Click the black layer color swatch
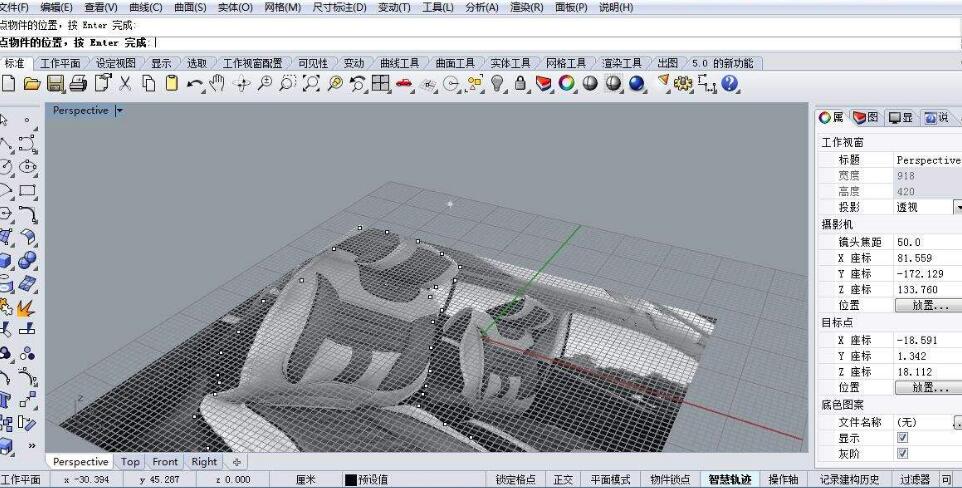This screenshot has width=962, height=488. 350,480
